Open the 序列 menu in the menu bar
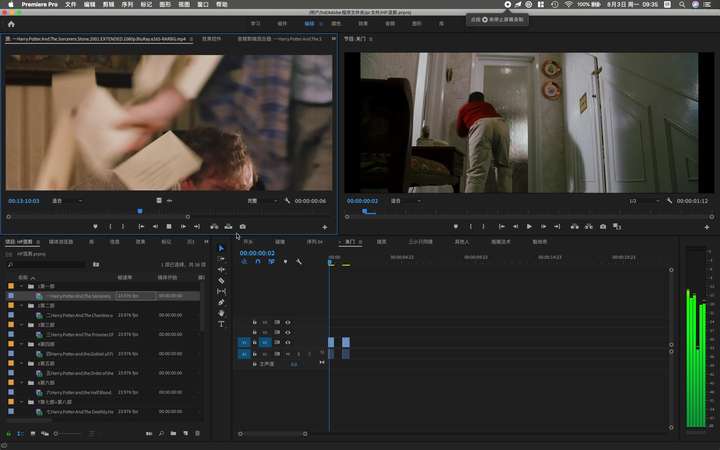This screenshot has width=720, height=450. tap(127, 4)
